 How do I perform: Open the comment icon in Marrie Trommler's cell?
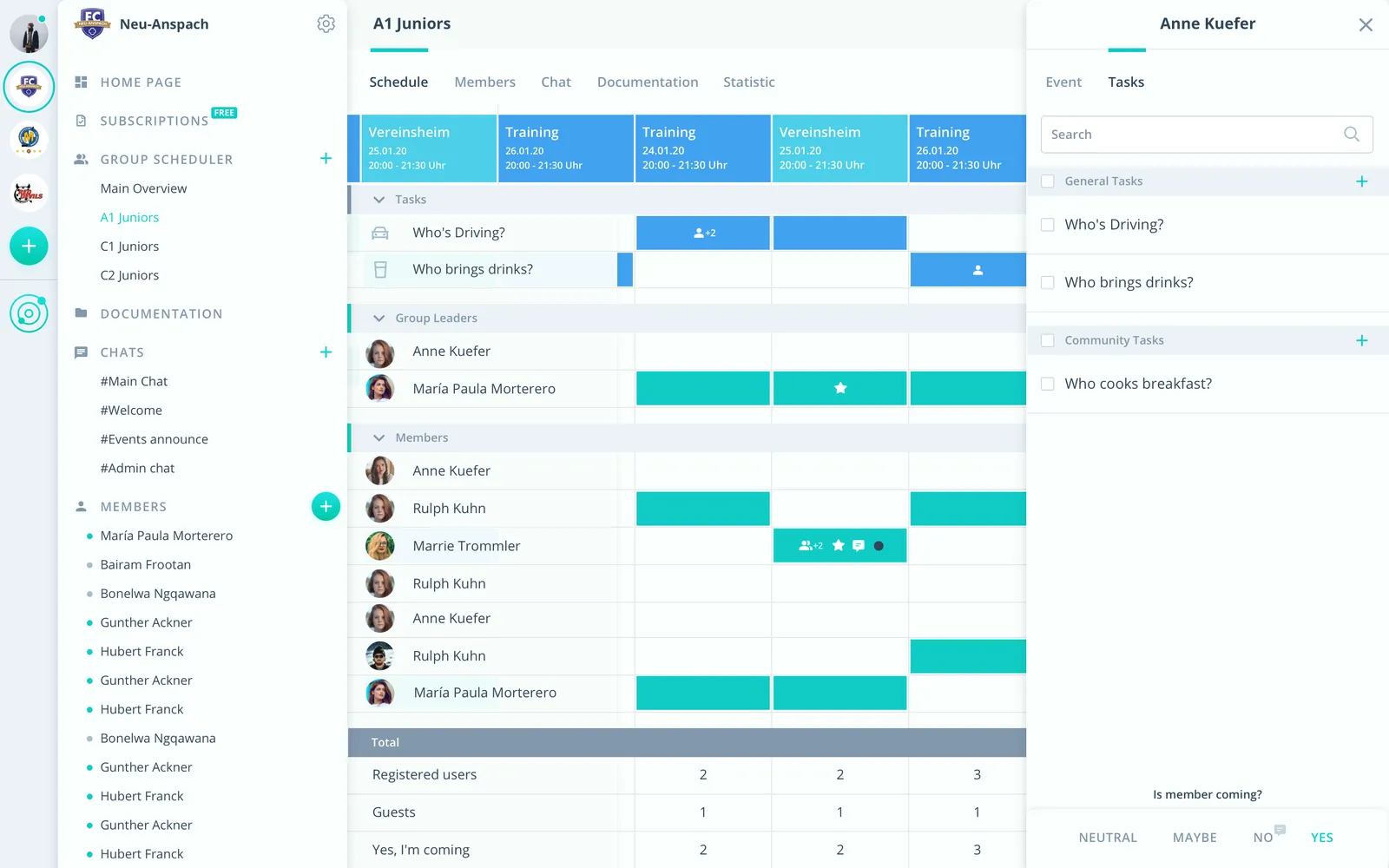tap(859, 546)
